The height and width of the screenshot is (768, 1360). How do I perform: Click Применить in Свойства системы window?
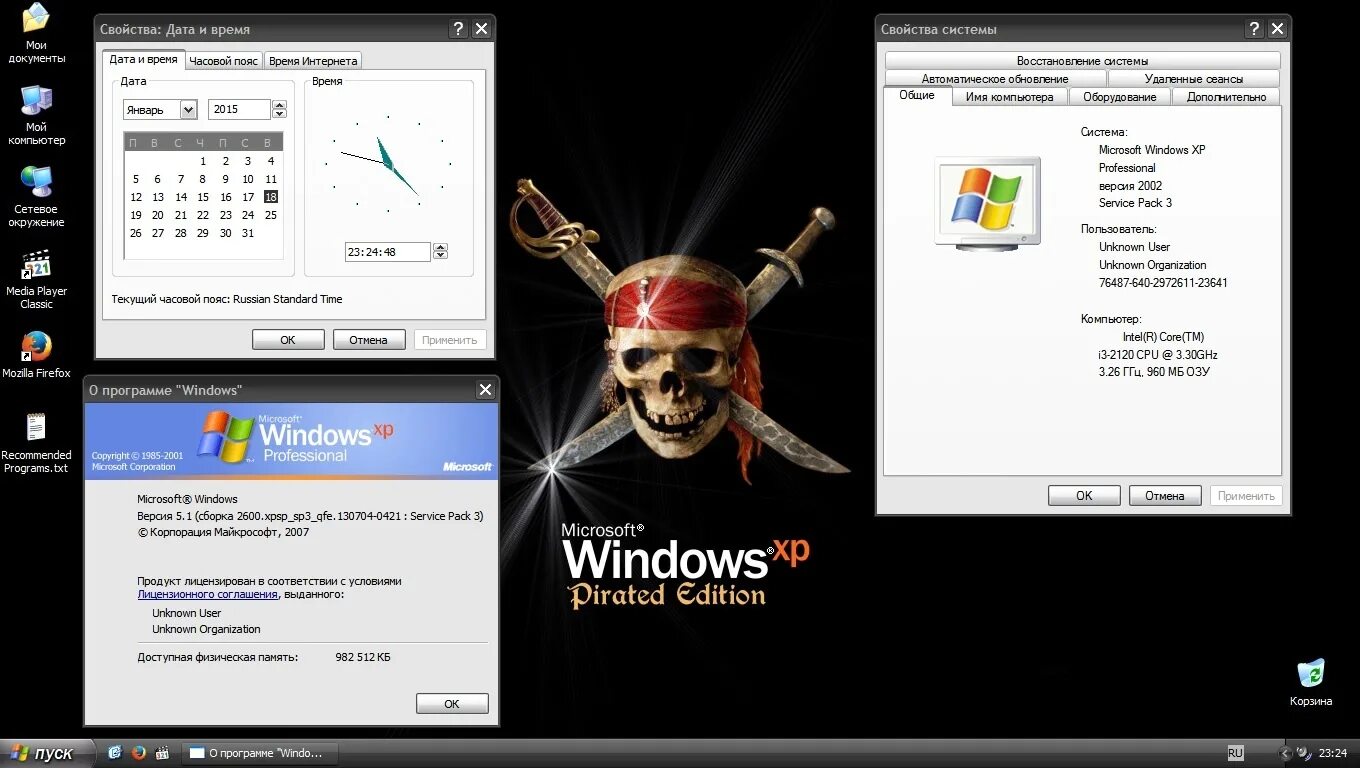[x=1246, y=496]
